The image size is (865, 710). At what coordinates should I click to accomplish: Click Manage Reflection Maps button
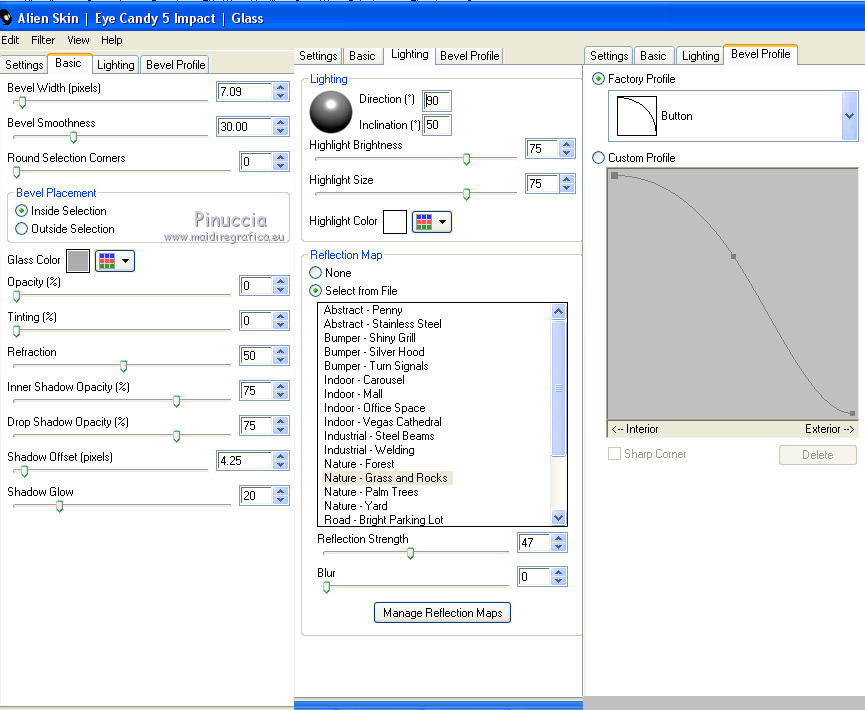tap(442, 612)
